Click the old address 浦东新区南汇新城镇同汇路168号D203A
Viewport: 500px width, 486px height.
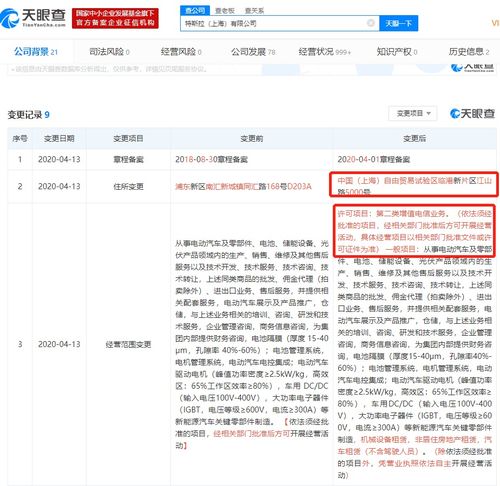click(243, 186)
